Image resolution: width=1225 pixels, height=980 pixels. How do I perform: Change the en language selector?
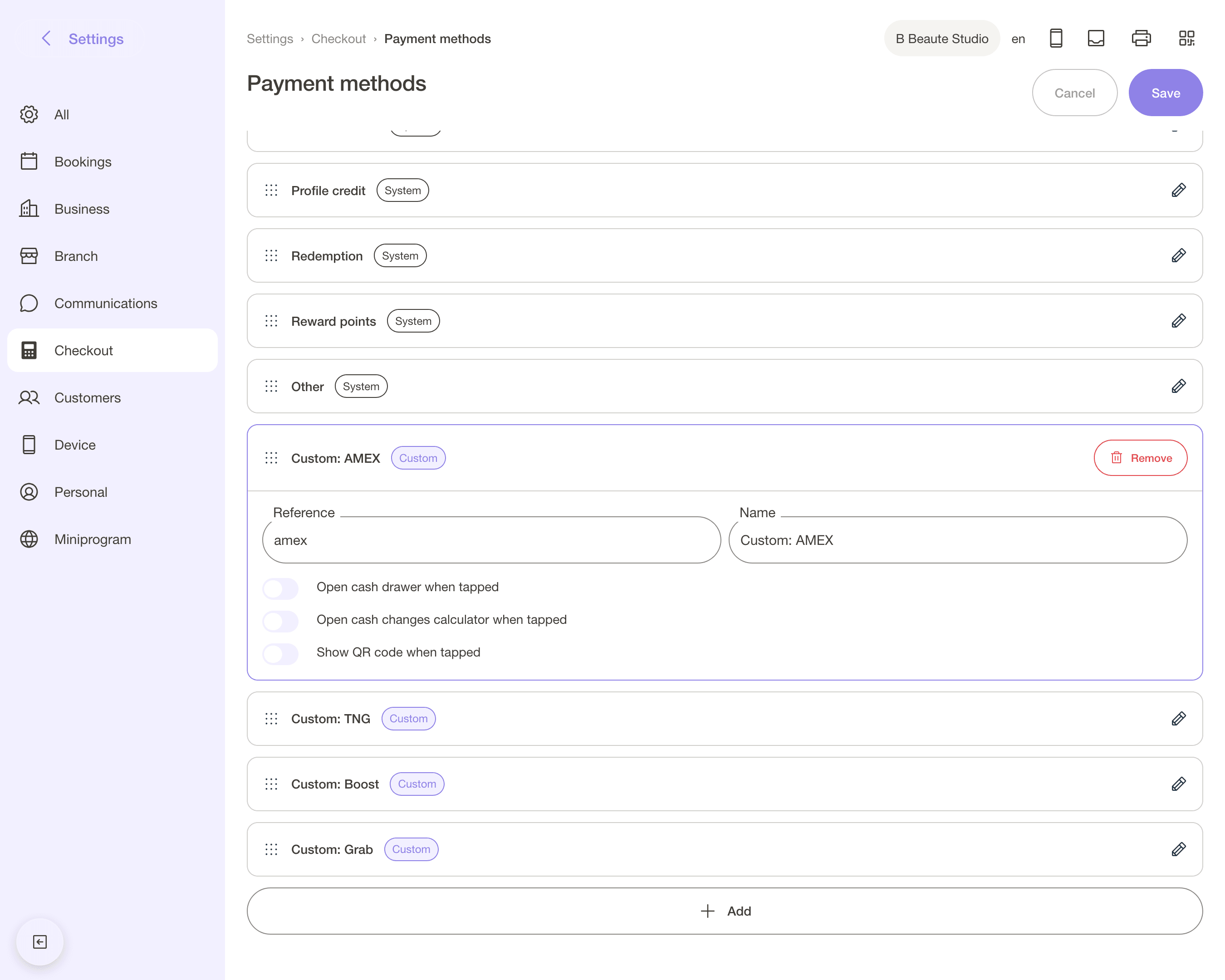[1018, 39]
